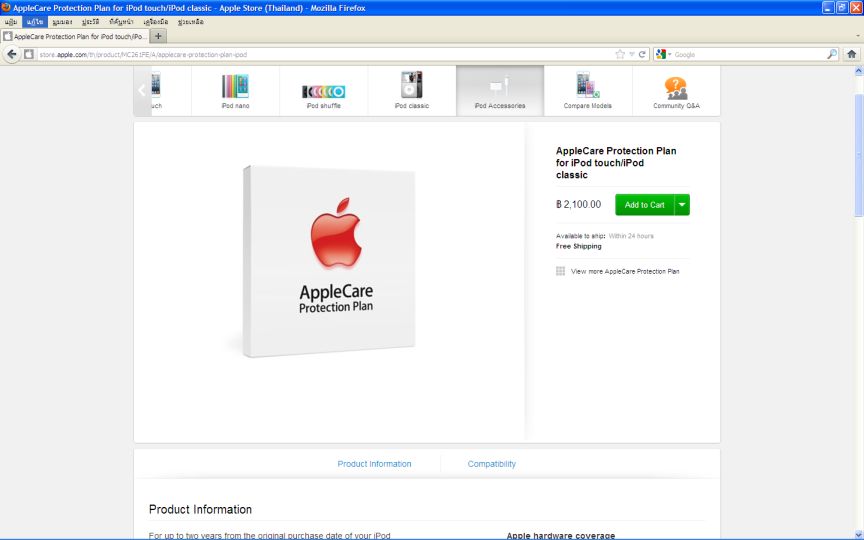Switch to the Compatibility tab
This screenshot has width=864, height=540.
pos(491,464)
